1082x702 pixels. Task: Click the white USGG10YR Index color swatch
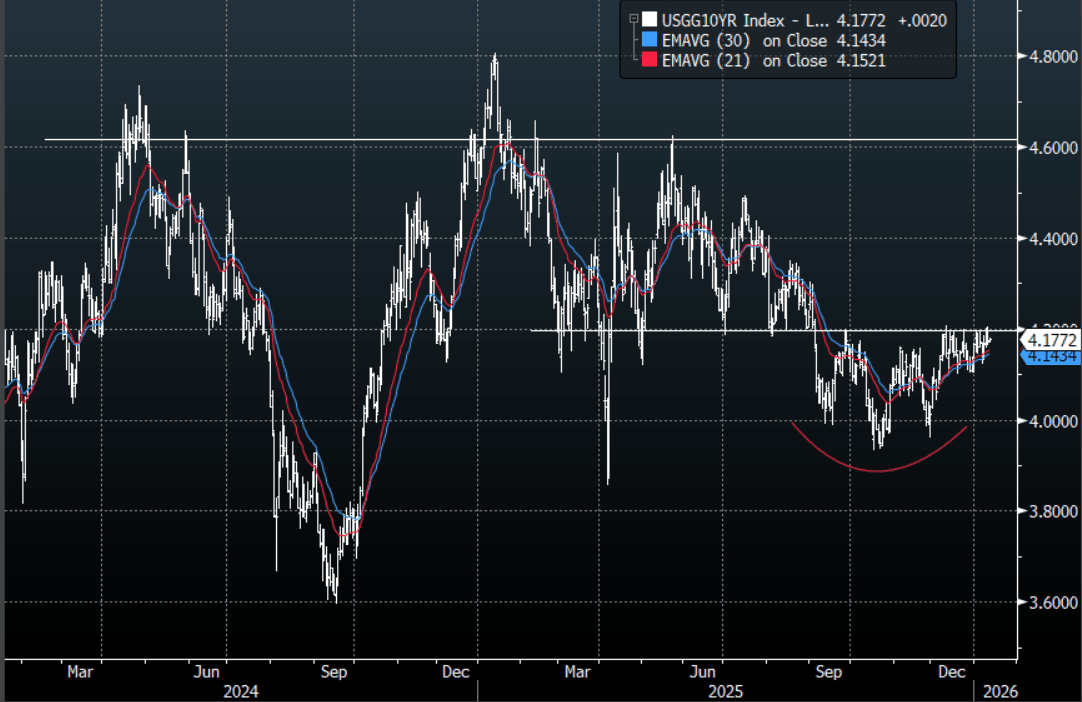(x=648, y=19)
